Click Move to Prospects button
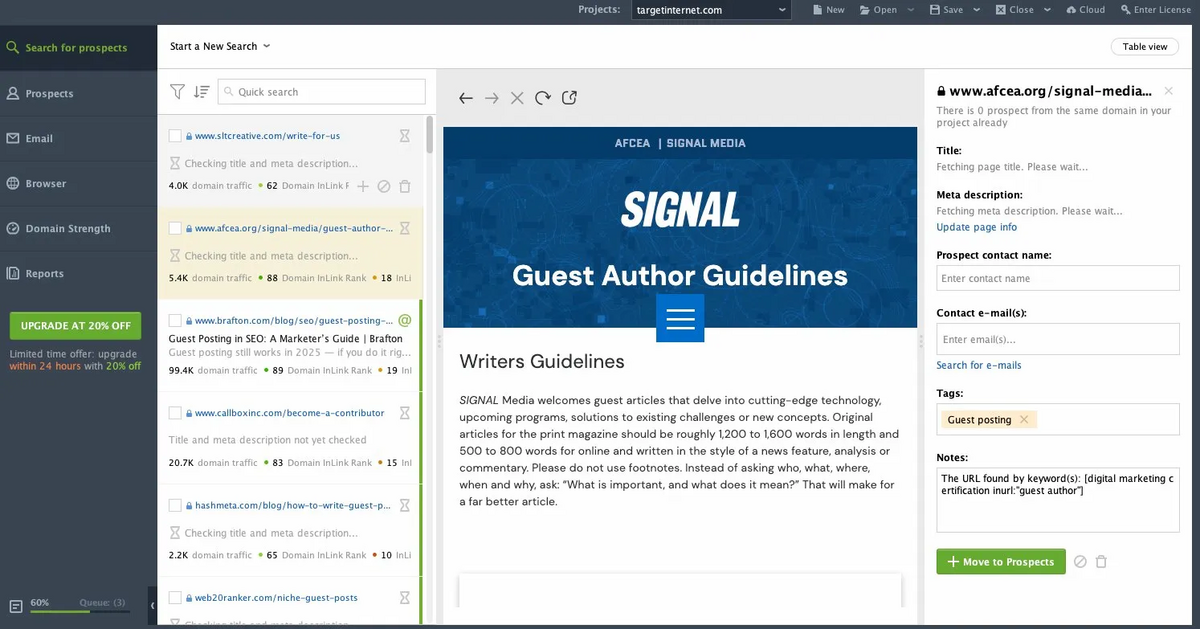The image size is (1200, 629). 1001,562
